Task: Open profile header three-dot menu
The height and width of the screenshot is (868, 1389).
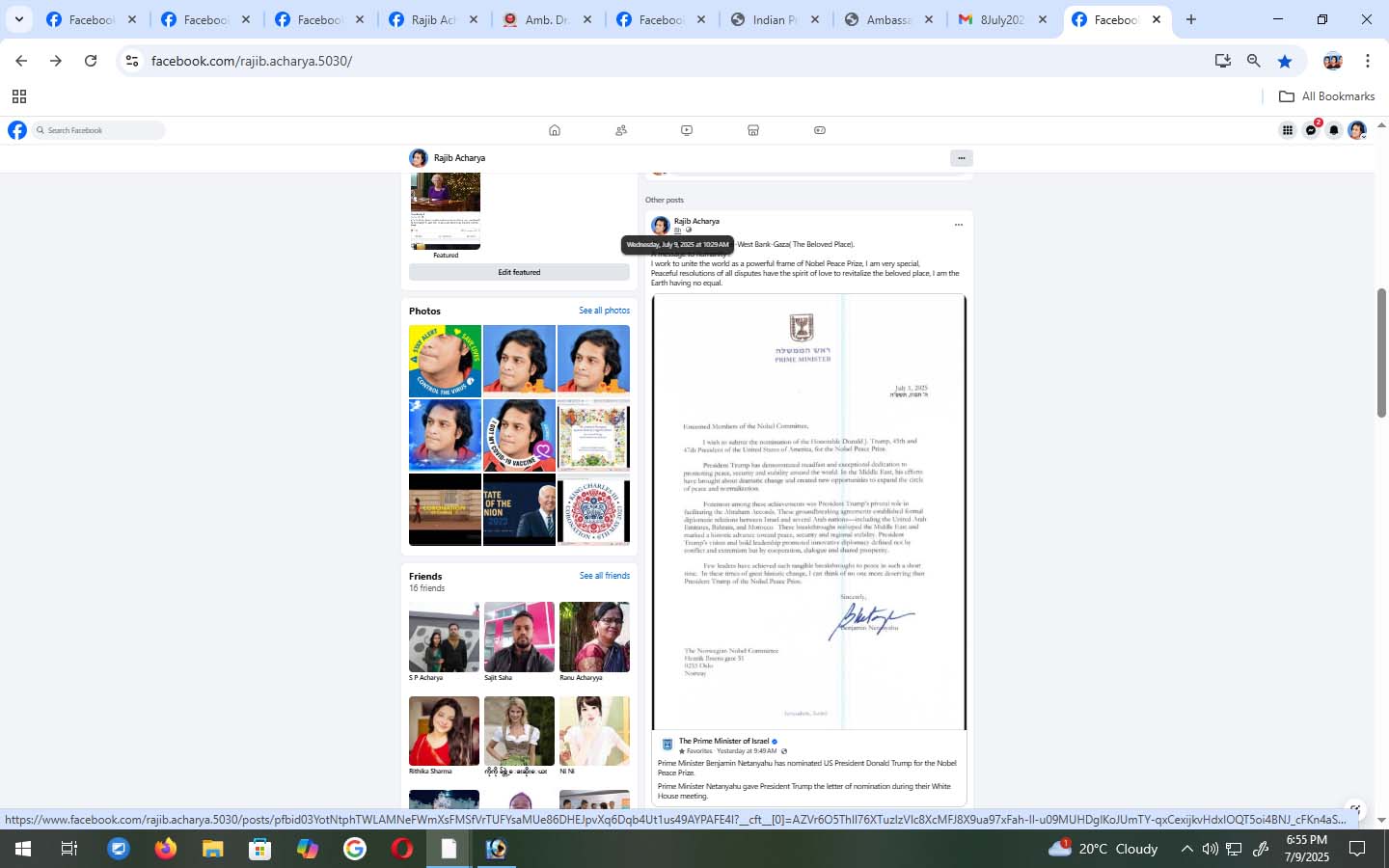Action: pos(961,158)
